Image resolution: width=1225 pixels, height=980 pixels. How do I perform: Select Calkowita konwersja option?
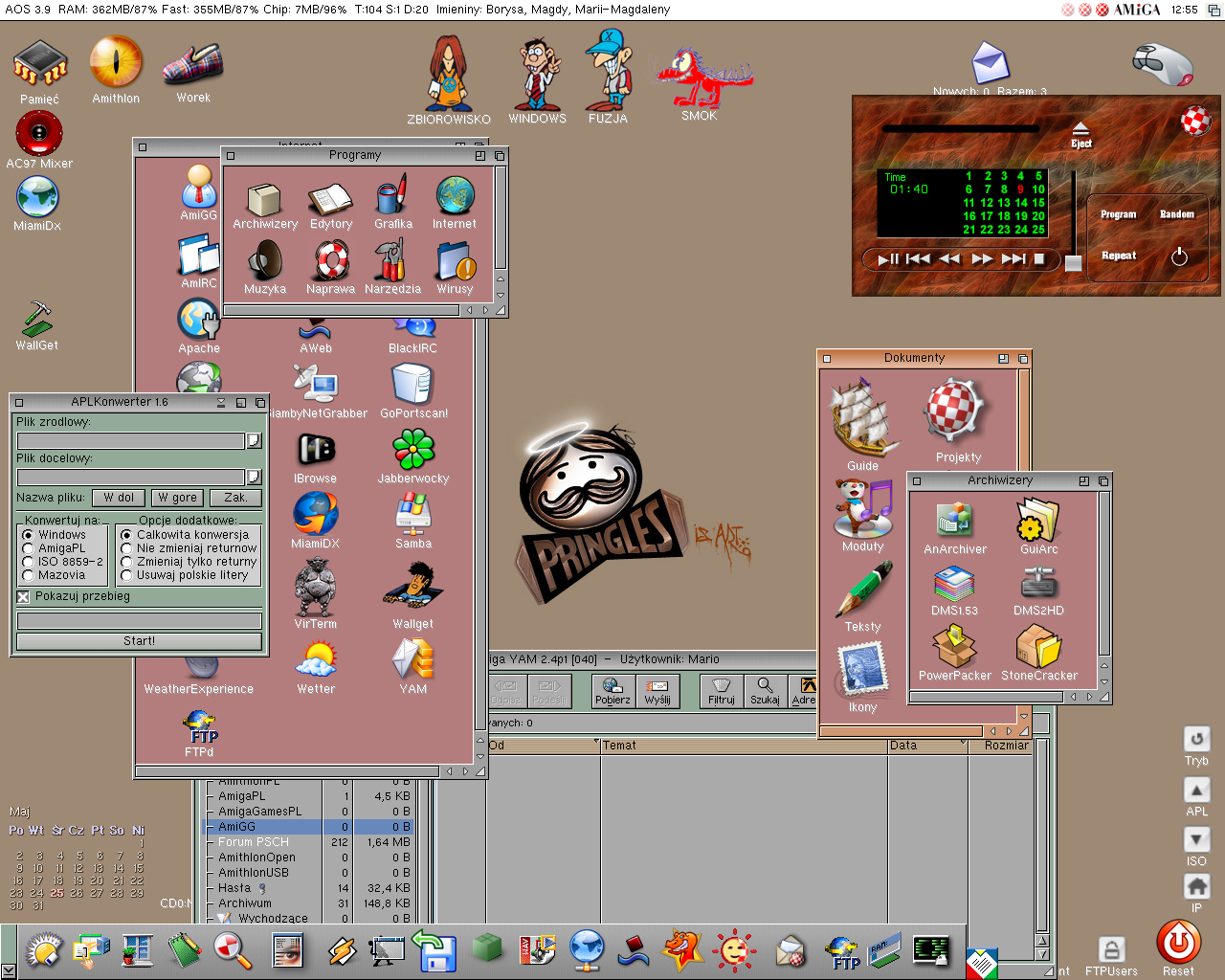pyautogui.click(x=126, y=535)
